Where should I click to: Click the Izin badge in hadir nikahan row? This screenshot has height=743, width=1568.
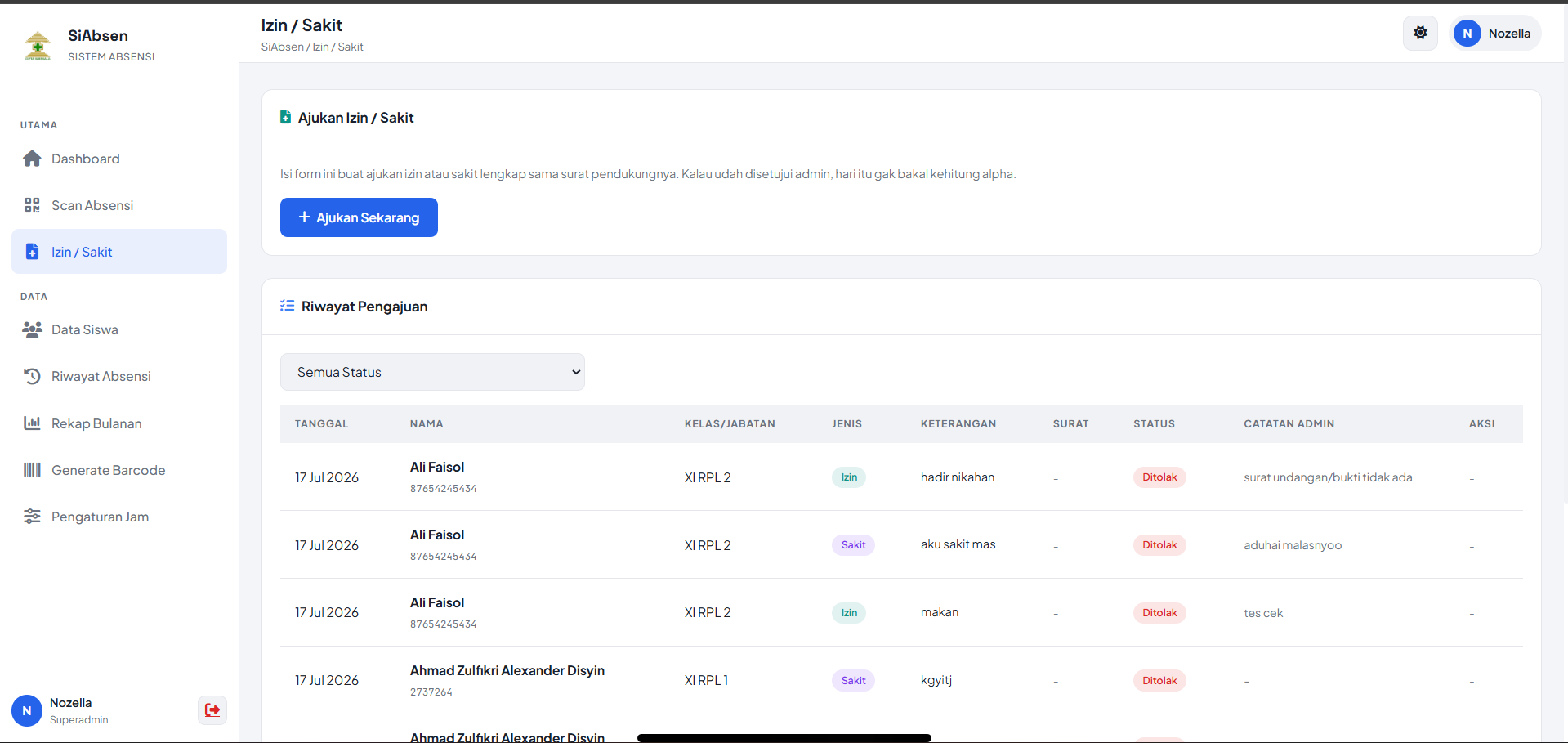[849, 477]
